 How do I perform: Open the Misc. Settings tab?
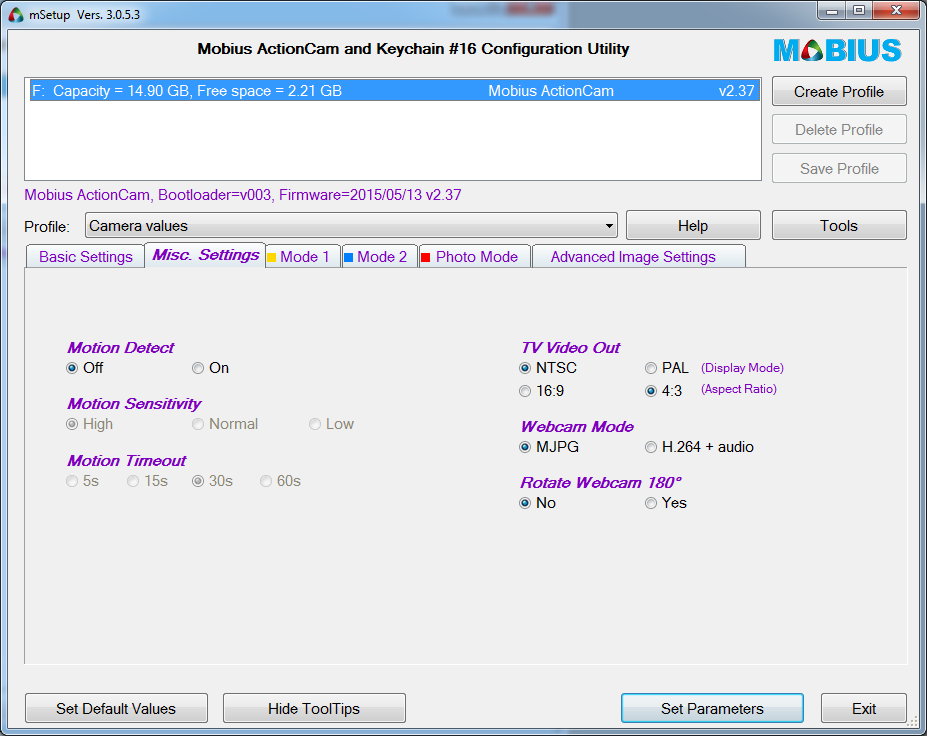[205, 255]
